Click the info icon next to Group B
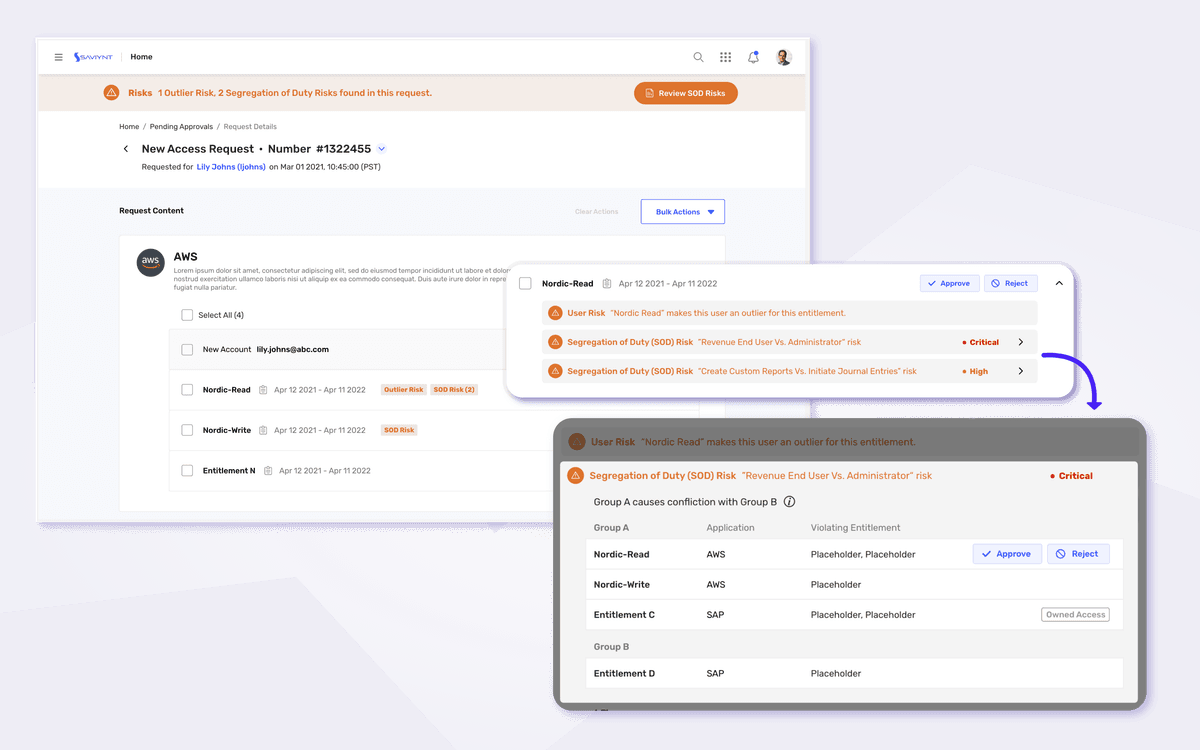This screenshot has width=1200, height=750. tap(789, 502)
